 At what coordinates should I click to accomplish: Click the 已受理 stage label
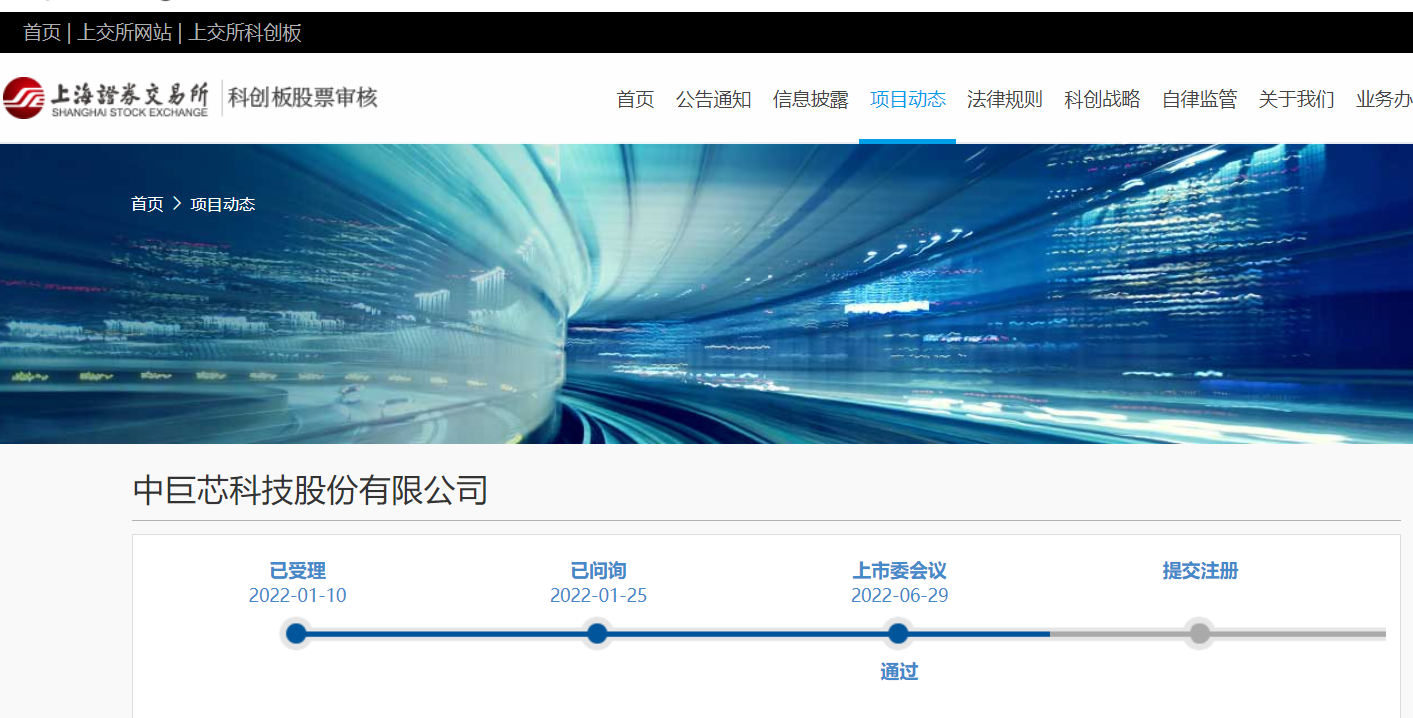point(298,571)
